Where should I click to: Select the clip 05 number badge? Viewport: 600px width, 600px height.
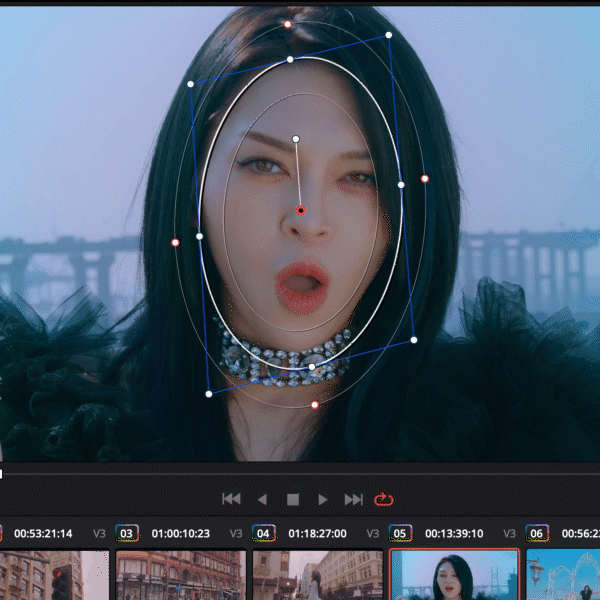(x=400, y=533)
